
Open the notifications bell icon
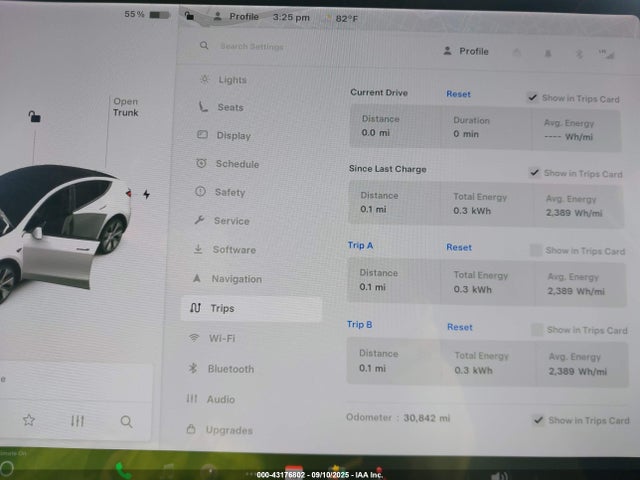pyautogui.click(x=548, y=53)
